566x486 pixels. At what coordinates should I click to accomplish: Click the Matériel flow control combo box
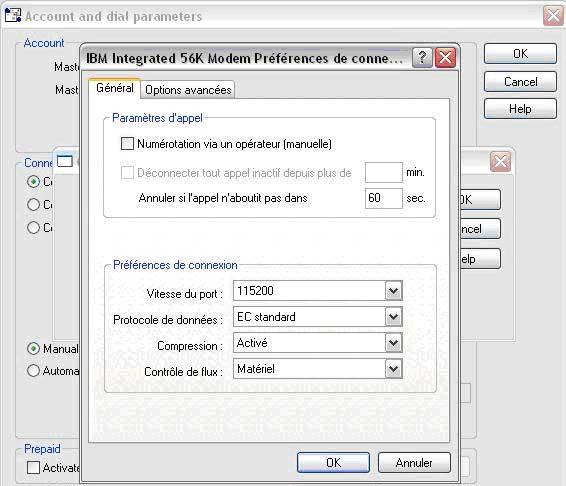[x=318, y=369]
